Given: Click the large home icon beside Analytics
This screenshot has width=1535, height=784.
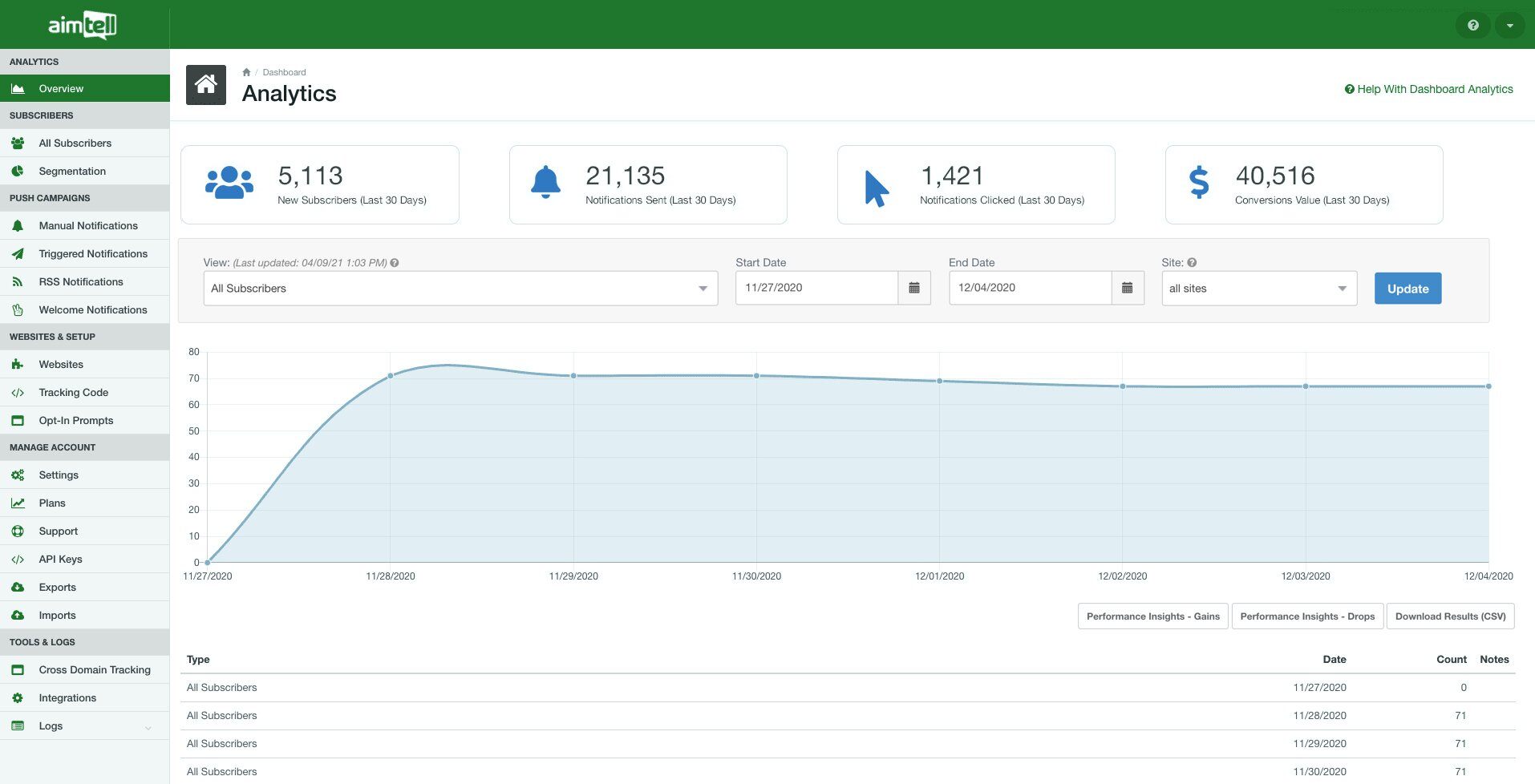Looking at the screenshot, I should click(206, 85).
